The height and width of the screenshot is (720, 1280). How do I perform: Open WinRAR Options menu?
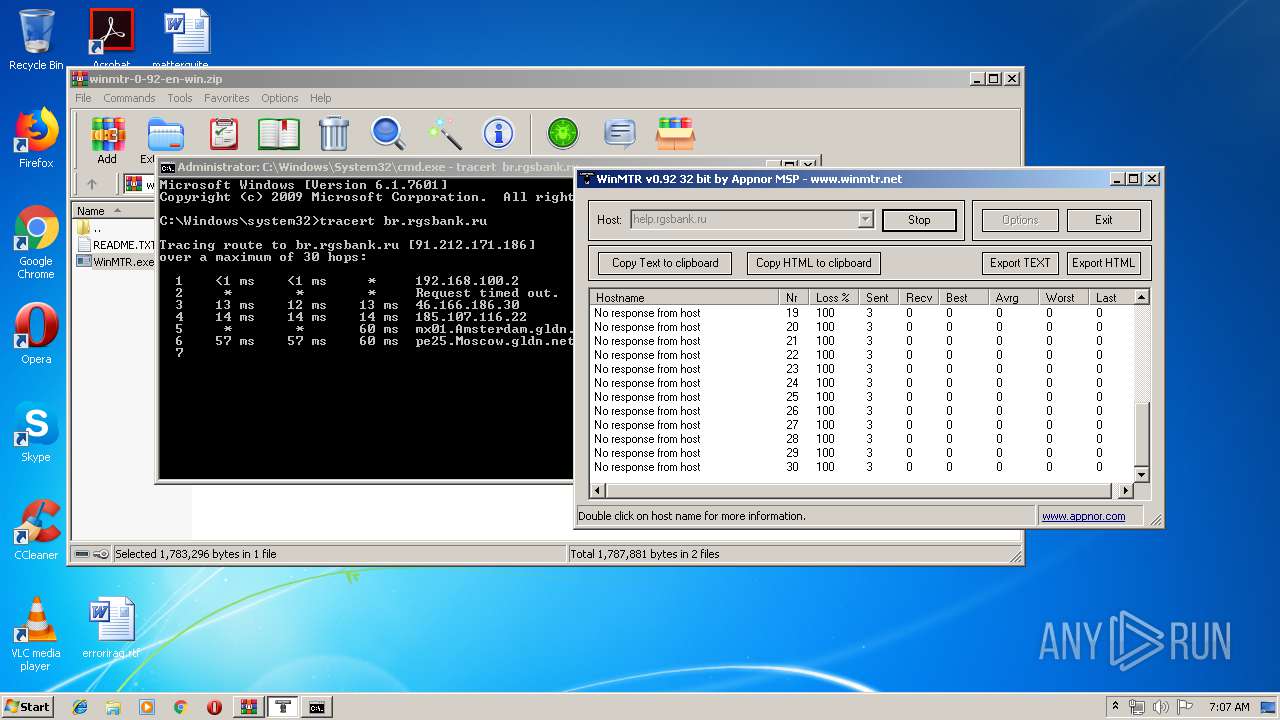click(x=280, y=98)
